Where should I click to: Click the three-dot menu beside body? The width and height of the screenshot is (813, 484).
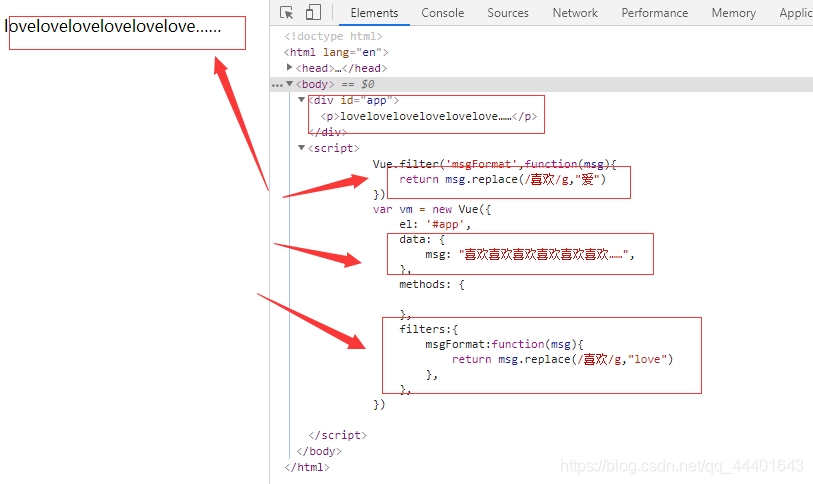point(277,85)
